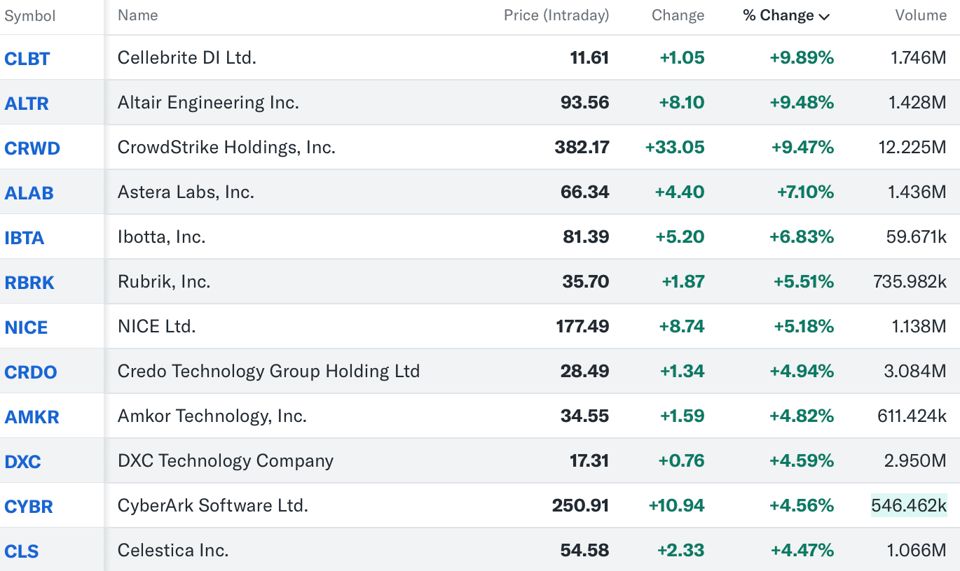Open the AMKR ticker link
This screenshot has height=571, width=960.
32,417
